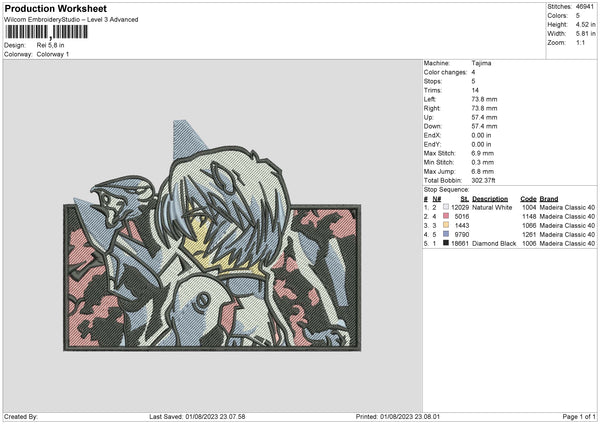Click the Stitches value 46941
This screenshot has height=424, width=600.
[585, 7]
